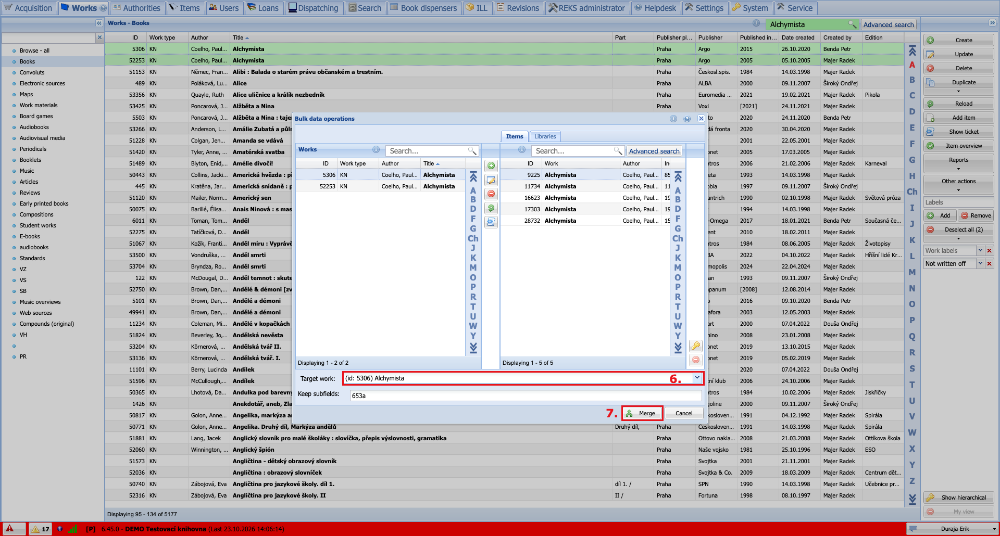Click the Update button
The width and height of the screenshot is (1000, 536).
[x=959, y=54]
